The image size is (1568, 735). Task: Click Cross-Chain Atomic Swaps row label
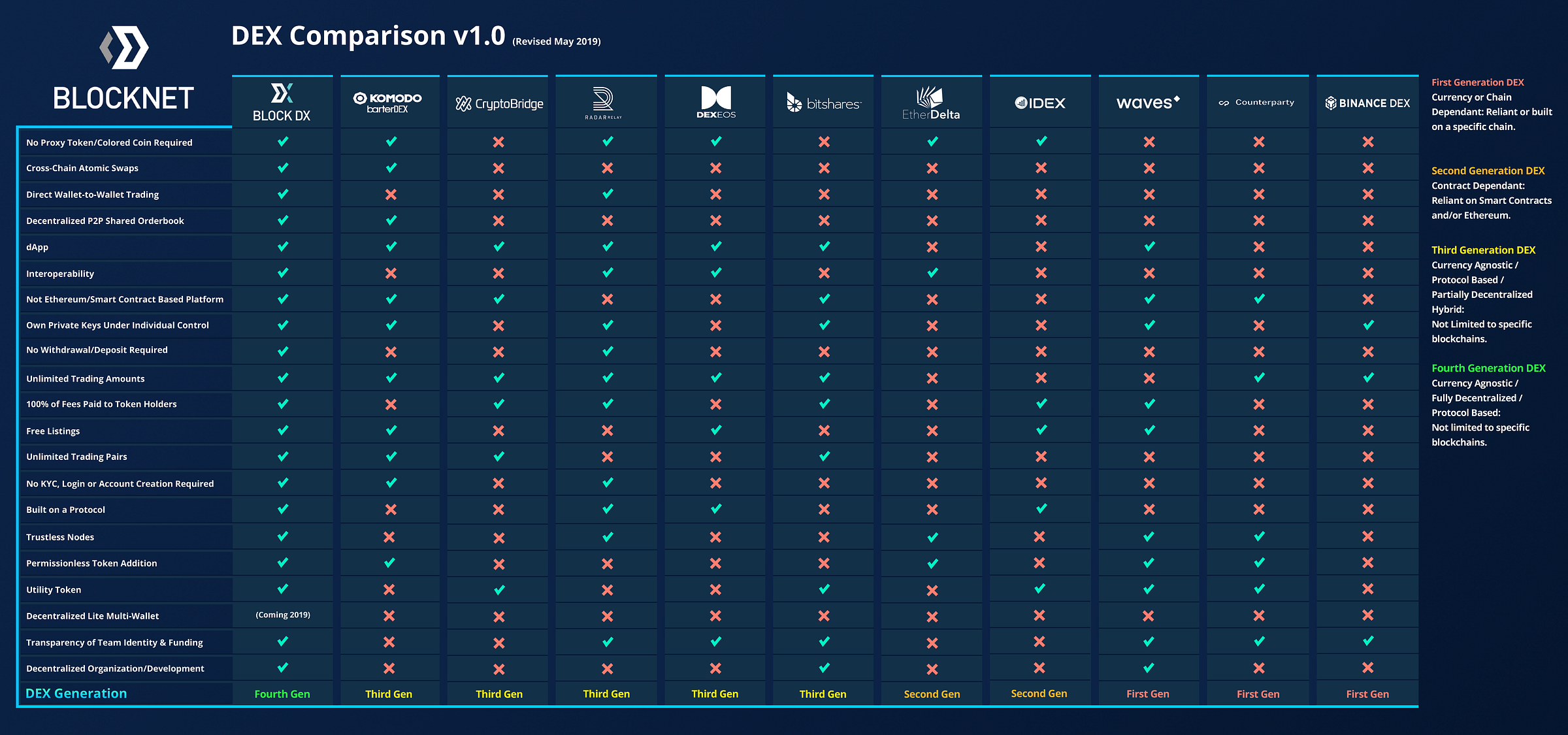(82, 168)
